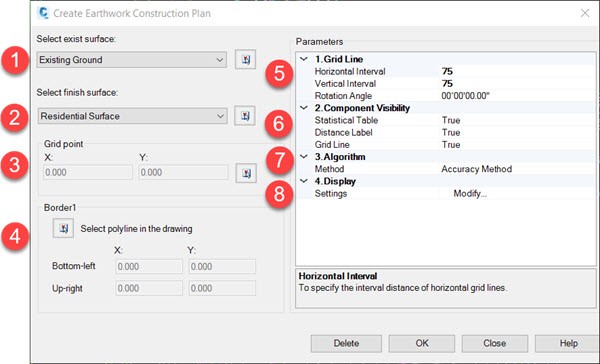This screenshot has height=364, width=600.
Task: Click the 2.Component Visibility category header
Action: coord(362,108)
